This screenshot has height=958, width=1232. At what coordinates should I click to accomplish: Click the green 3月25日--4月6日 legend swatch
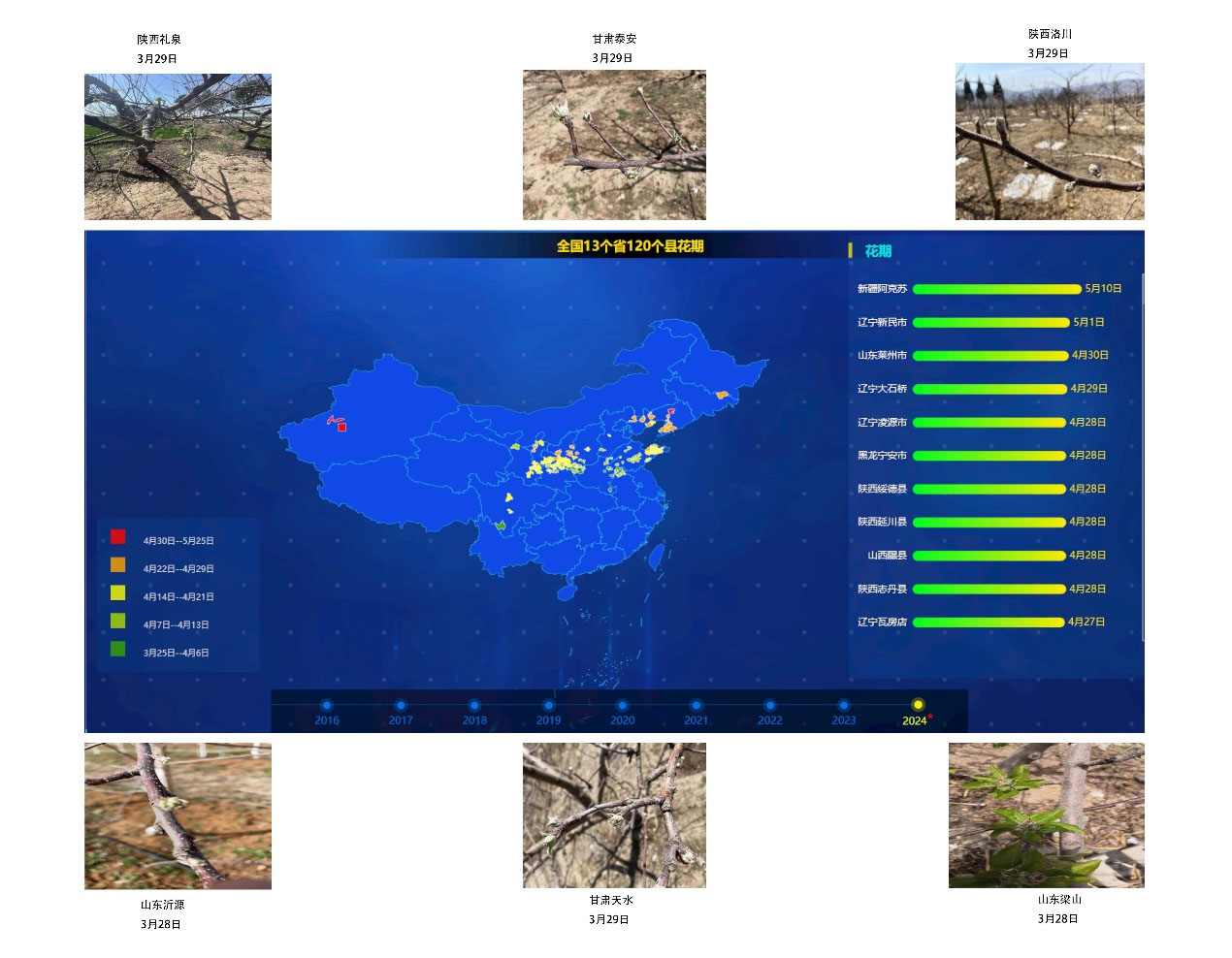point(118,647)
